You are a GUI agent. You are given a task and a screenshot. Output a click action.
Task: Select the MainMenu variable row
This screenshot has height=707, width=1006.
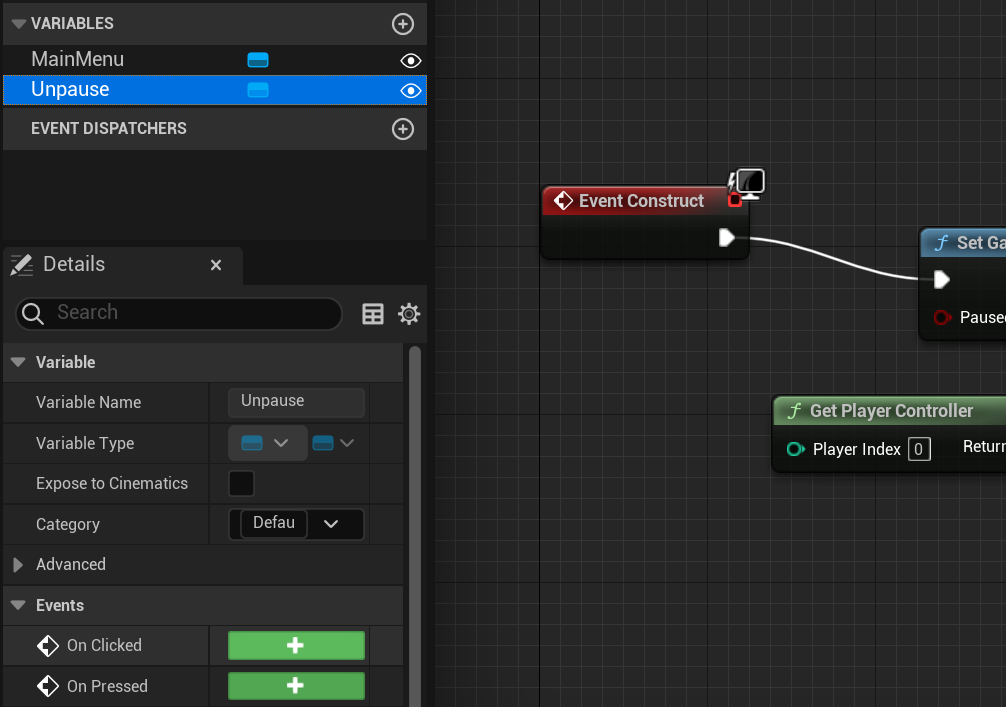pos(215,60)
